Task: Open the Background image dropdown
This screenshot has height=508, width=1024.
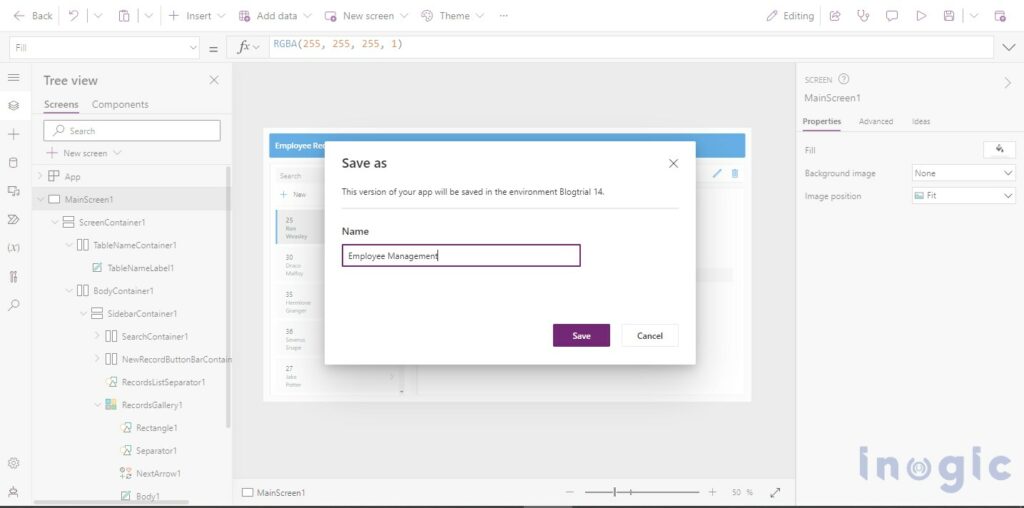Action: pos(963,173)
